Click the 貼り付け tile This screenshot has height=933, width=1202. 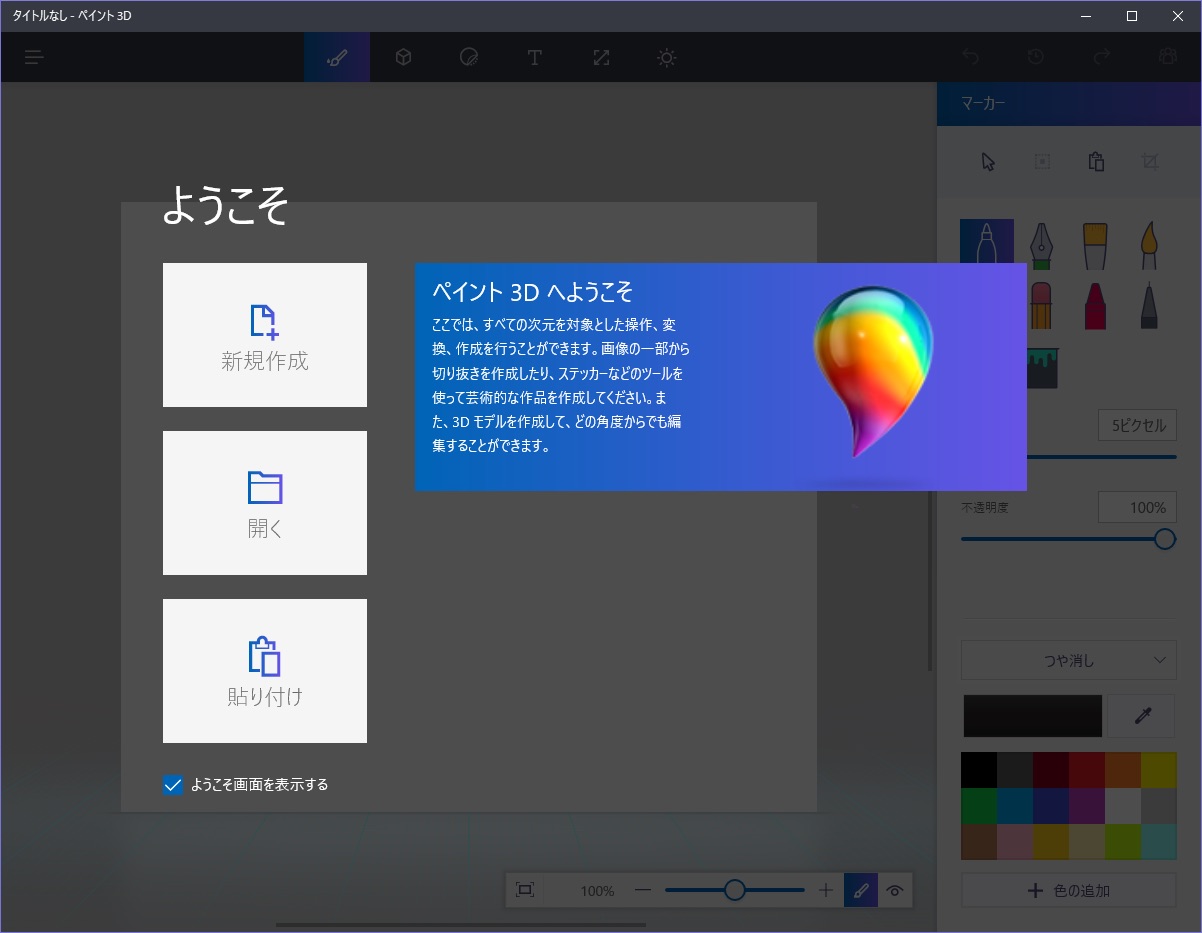pyautogui.click(x=265, y=671)
